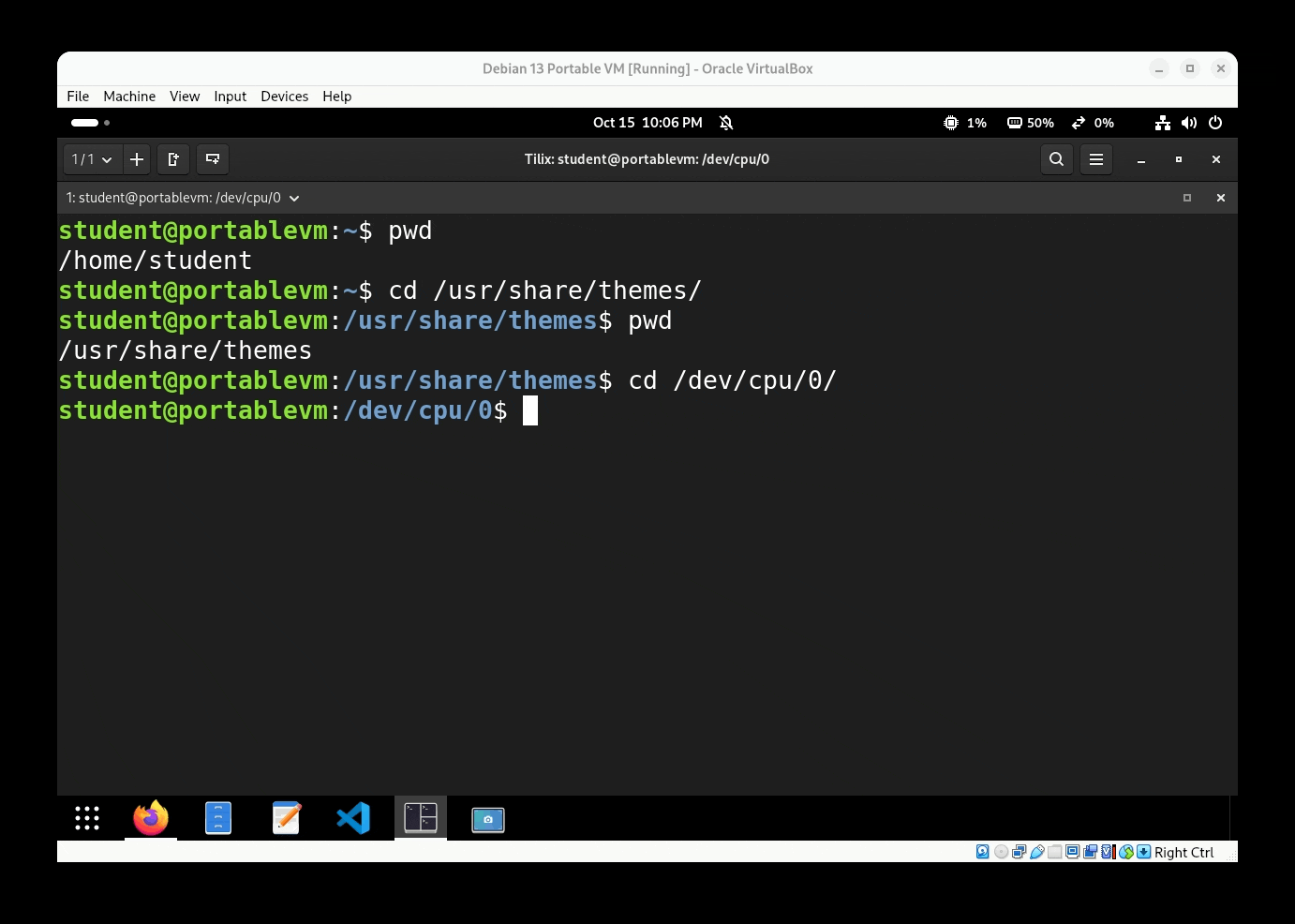1295x924 pixels.
Task: Close the terminal pane titled student@portablevm
Action: (1220, 198)
